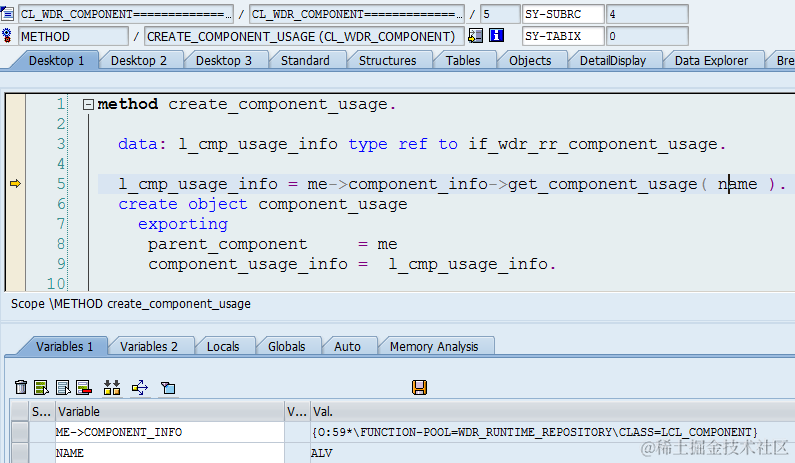Open the Desktop 3 tab

tap(224, 61)
